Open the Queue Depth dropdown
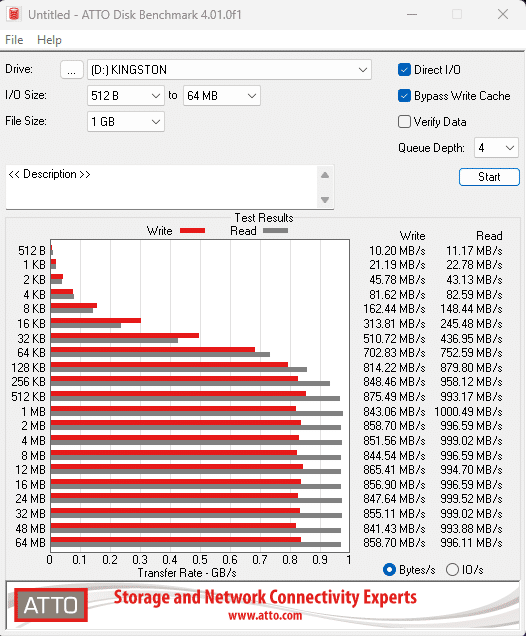Viewport: 526px width, 636px height. tap(496, 148)
